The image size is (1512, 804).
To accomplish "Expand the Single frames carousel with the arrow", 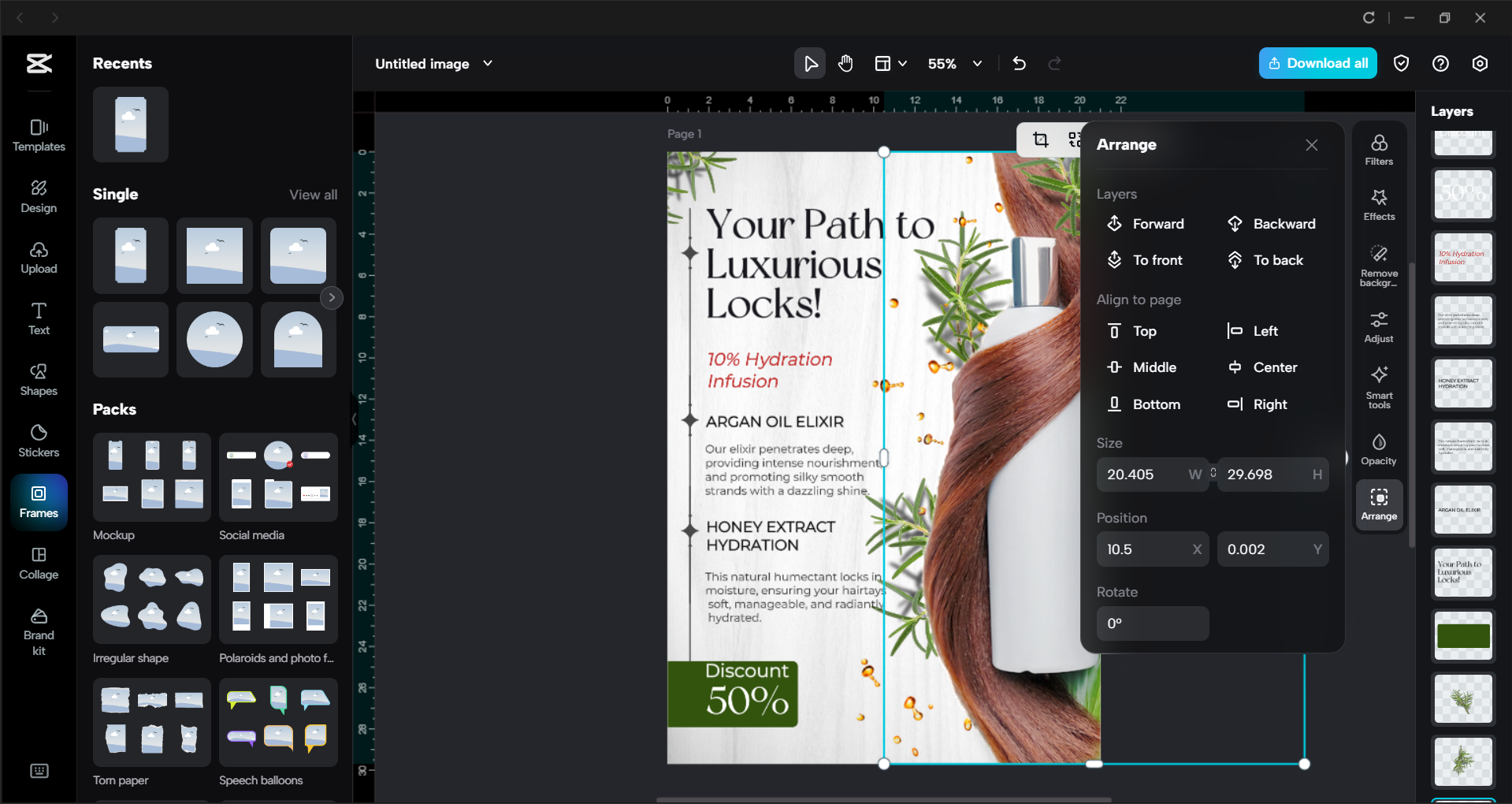I will 331,297.
